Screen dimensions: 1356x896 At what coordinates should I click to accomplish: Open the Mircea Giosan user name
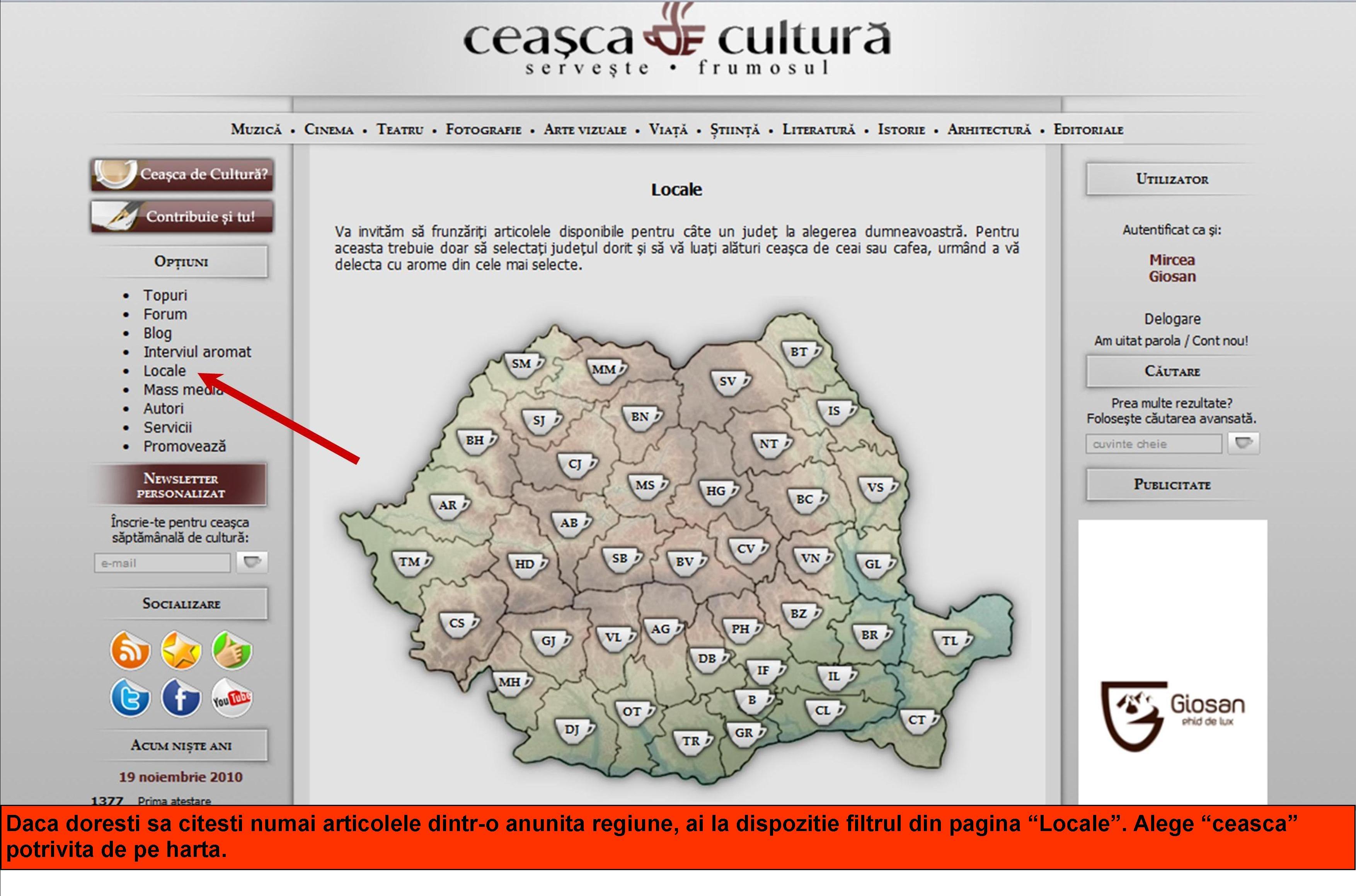tap(1172, 269)
